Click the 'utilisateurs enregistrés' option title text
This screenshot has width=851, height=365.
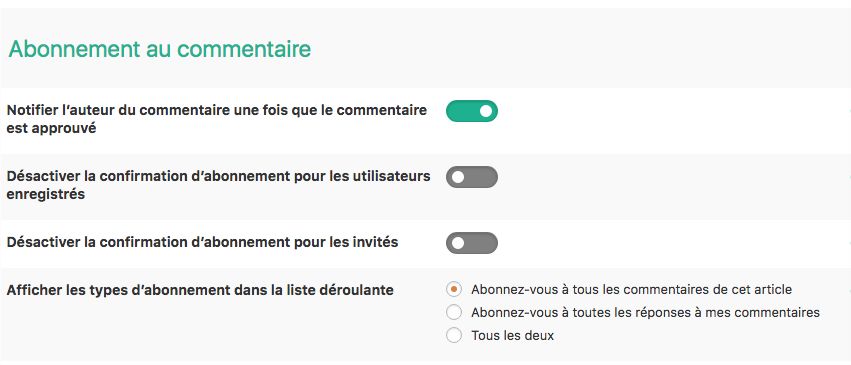click(218, 185)
